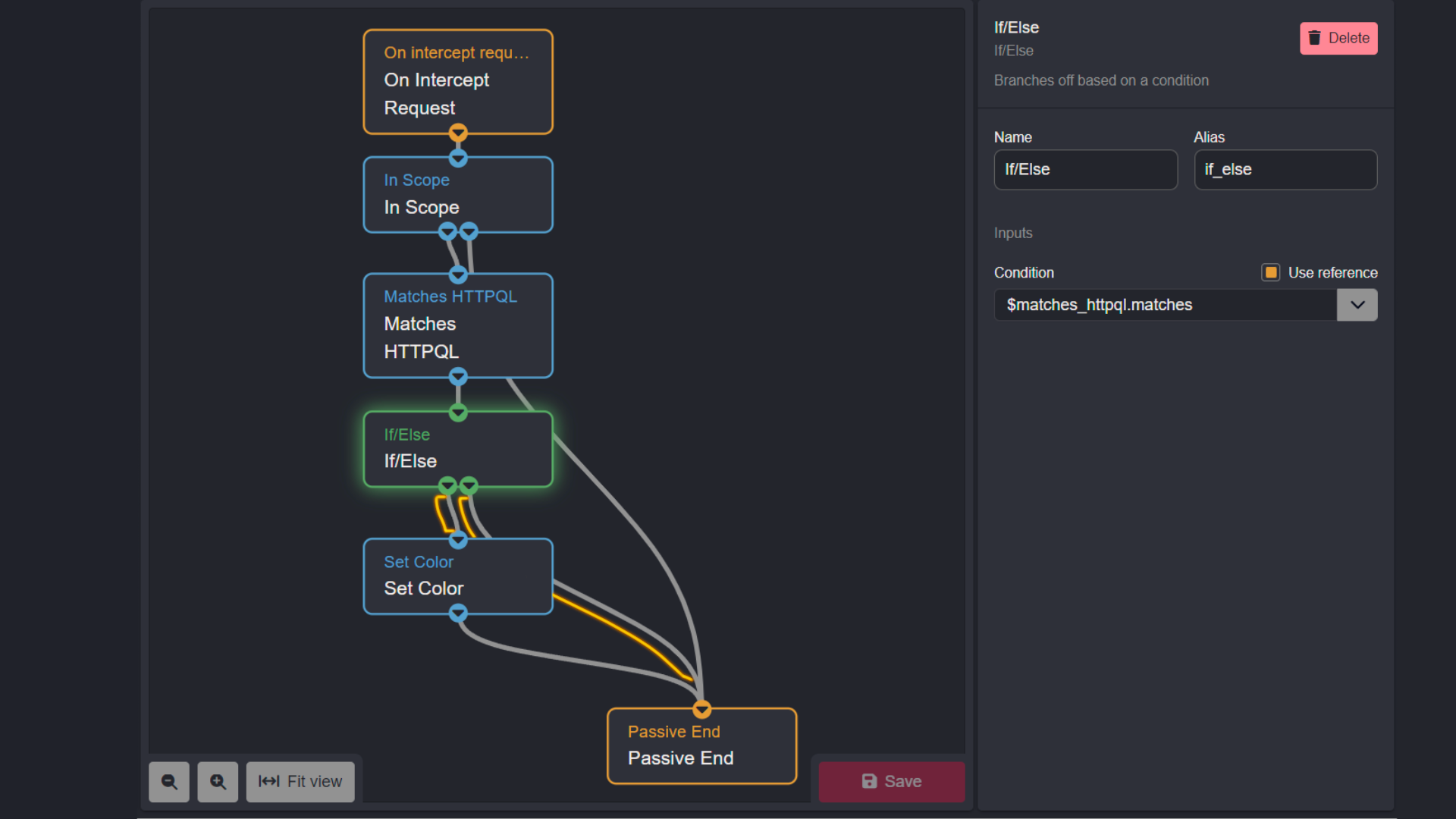This screenshot has height=819, width=1456.
Task: Open the Alias field dropdown options
Action: [x=1285, y=168]
